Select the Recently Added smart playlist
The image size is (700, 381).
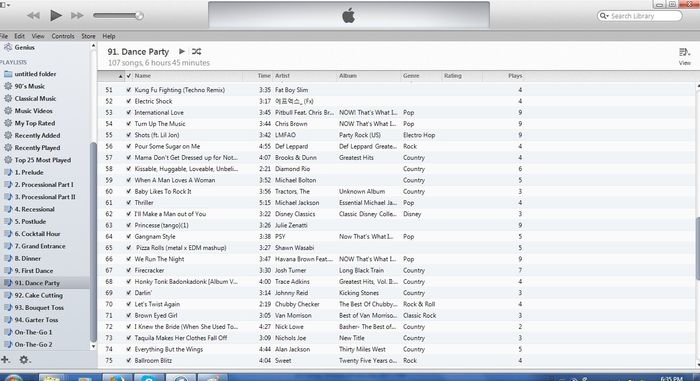[x=37, y=135]
